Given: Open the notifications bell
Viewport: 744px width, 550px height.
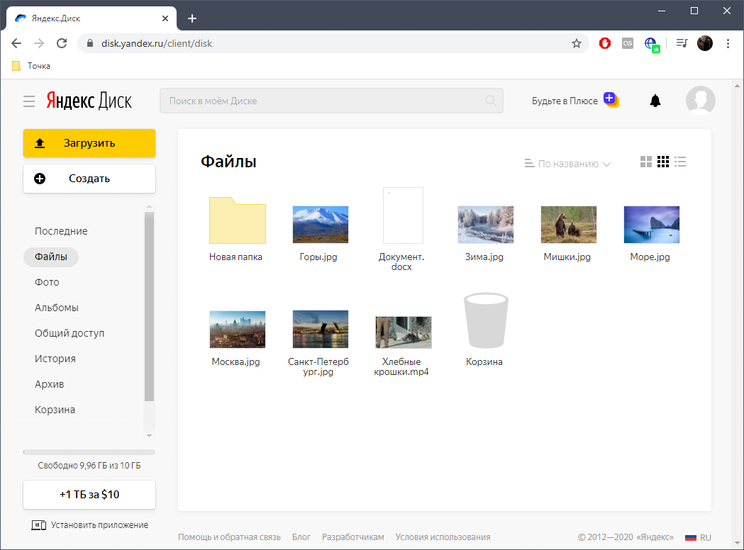Looking at the screenshot, I should tap(656, 101).
